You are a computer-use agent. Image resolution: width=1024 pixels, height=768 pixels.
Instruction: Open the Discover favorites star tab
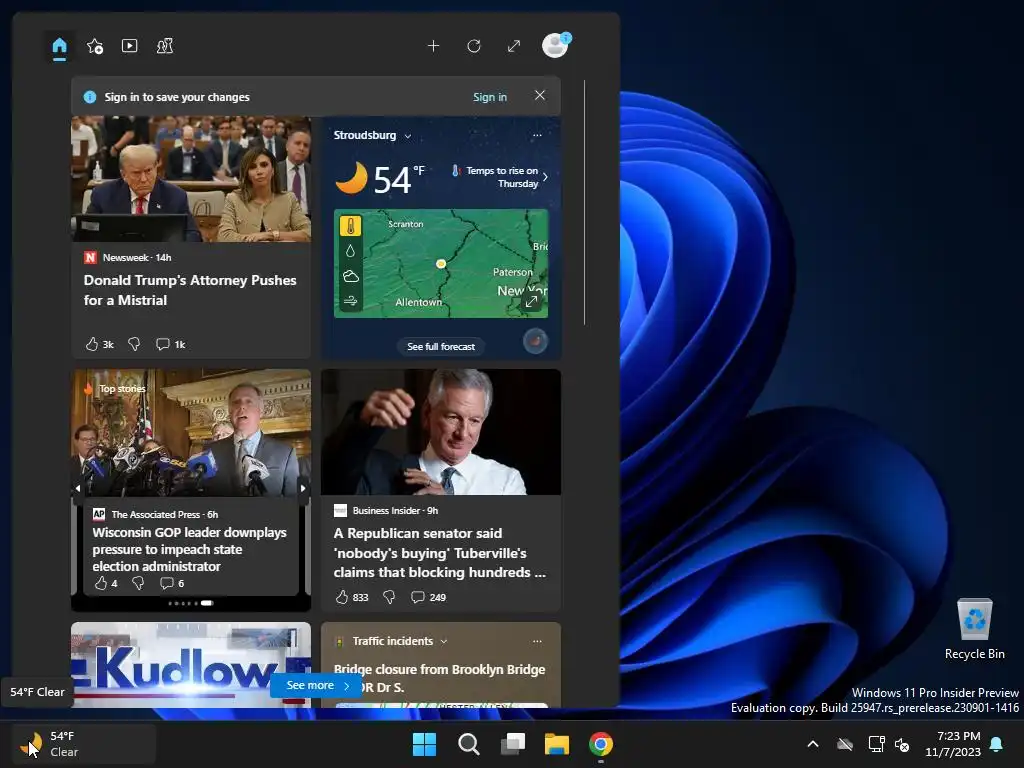click(x=95, y=46)
